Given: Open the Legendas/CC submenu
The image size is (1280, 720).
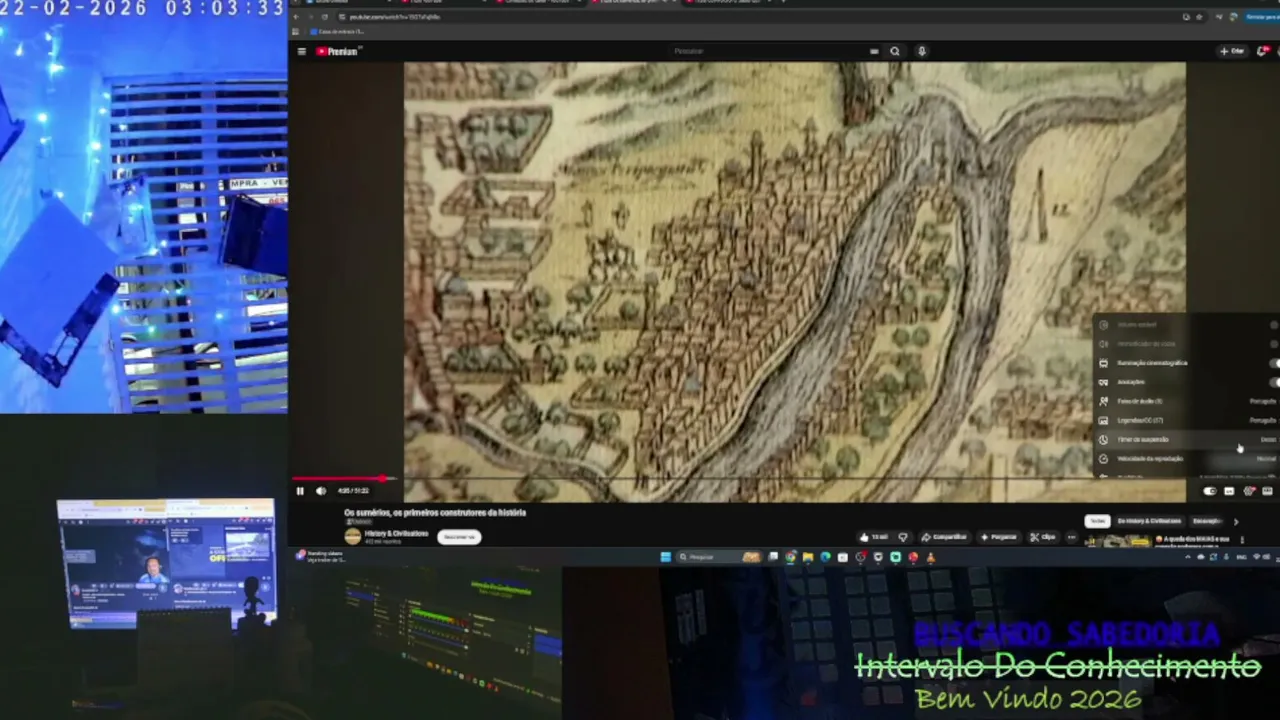Looking at the screenshot, I should (x=1186, y=420).
